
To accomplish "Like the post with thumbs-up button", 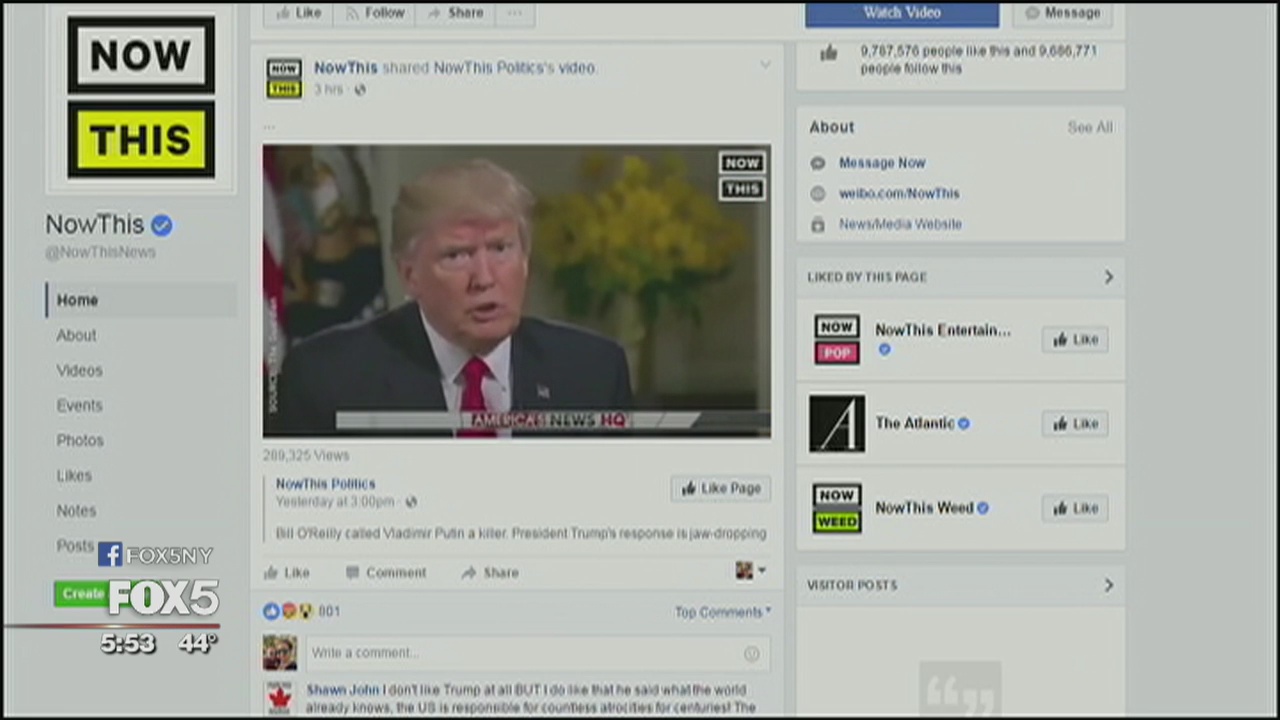I will click(286, 573).
